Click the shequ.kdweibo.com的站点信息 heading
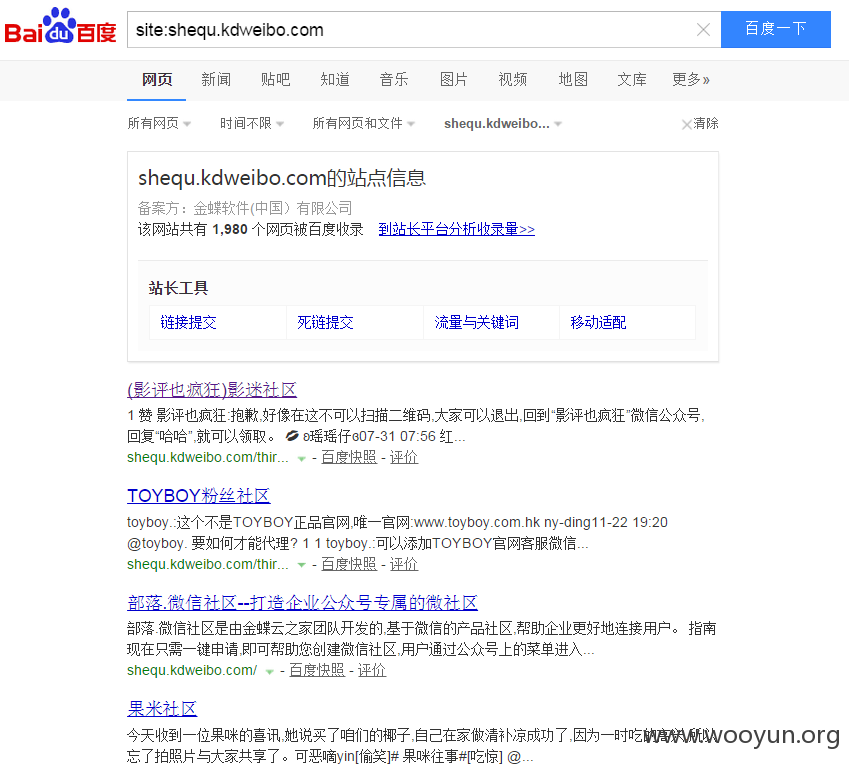The image size is (849, 764). (282, 178)
